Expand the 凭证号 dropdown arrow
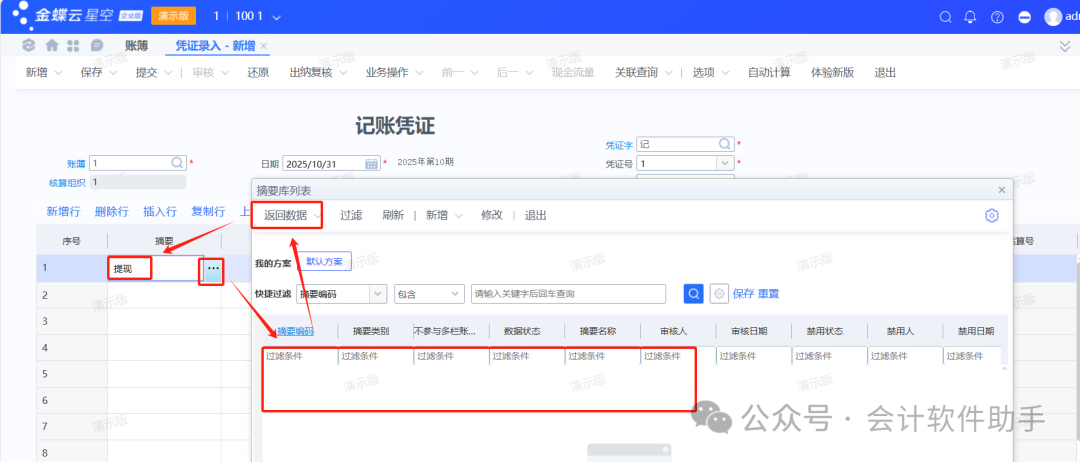 click(724, 163)
